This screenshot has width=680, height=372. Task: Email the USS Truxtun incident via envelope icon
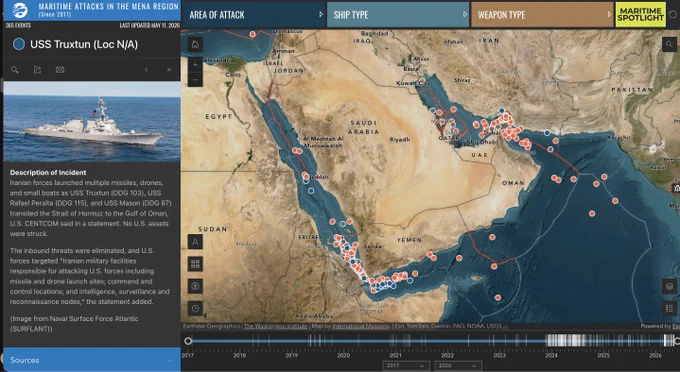[x=60, y=70]
